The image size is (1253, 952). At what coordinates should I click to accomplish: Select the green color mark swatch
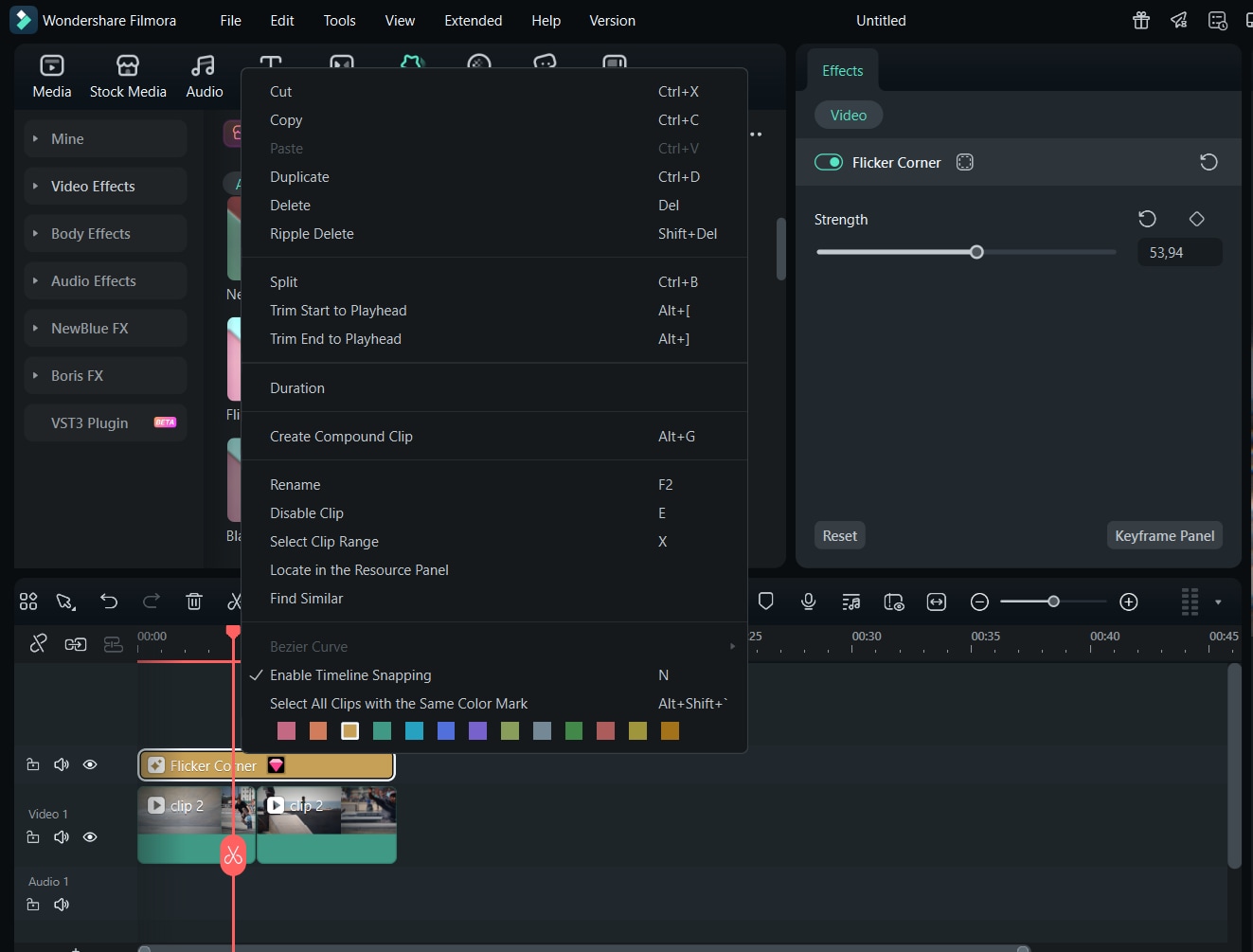[574, 730]
